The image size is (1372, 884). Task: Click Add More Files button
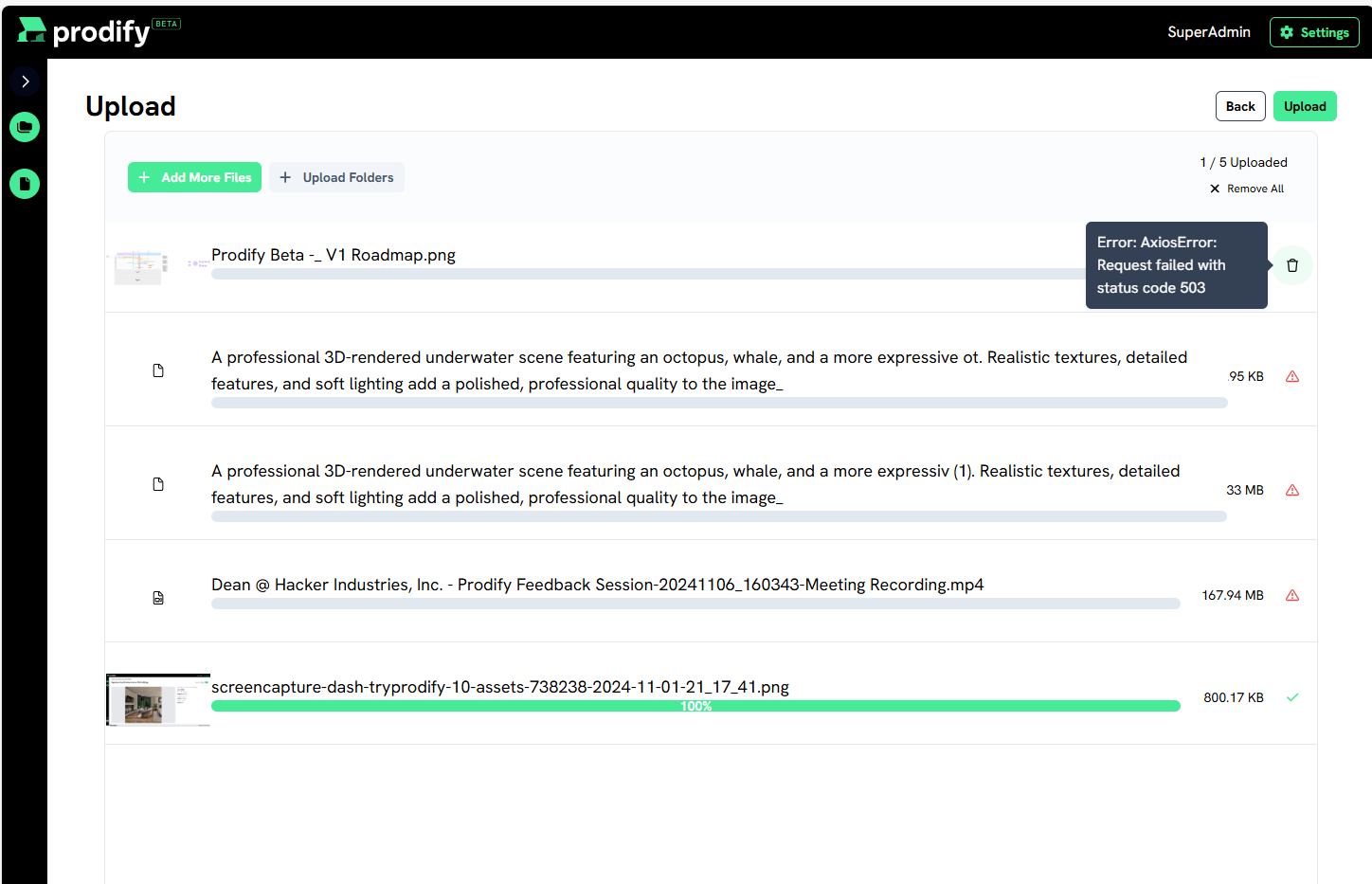195,177
